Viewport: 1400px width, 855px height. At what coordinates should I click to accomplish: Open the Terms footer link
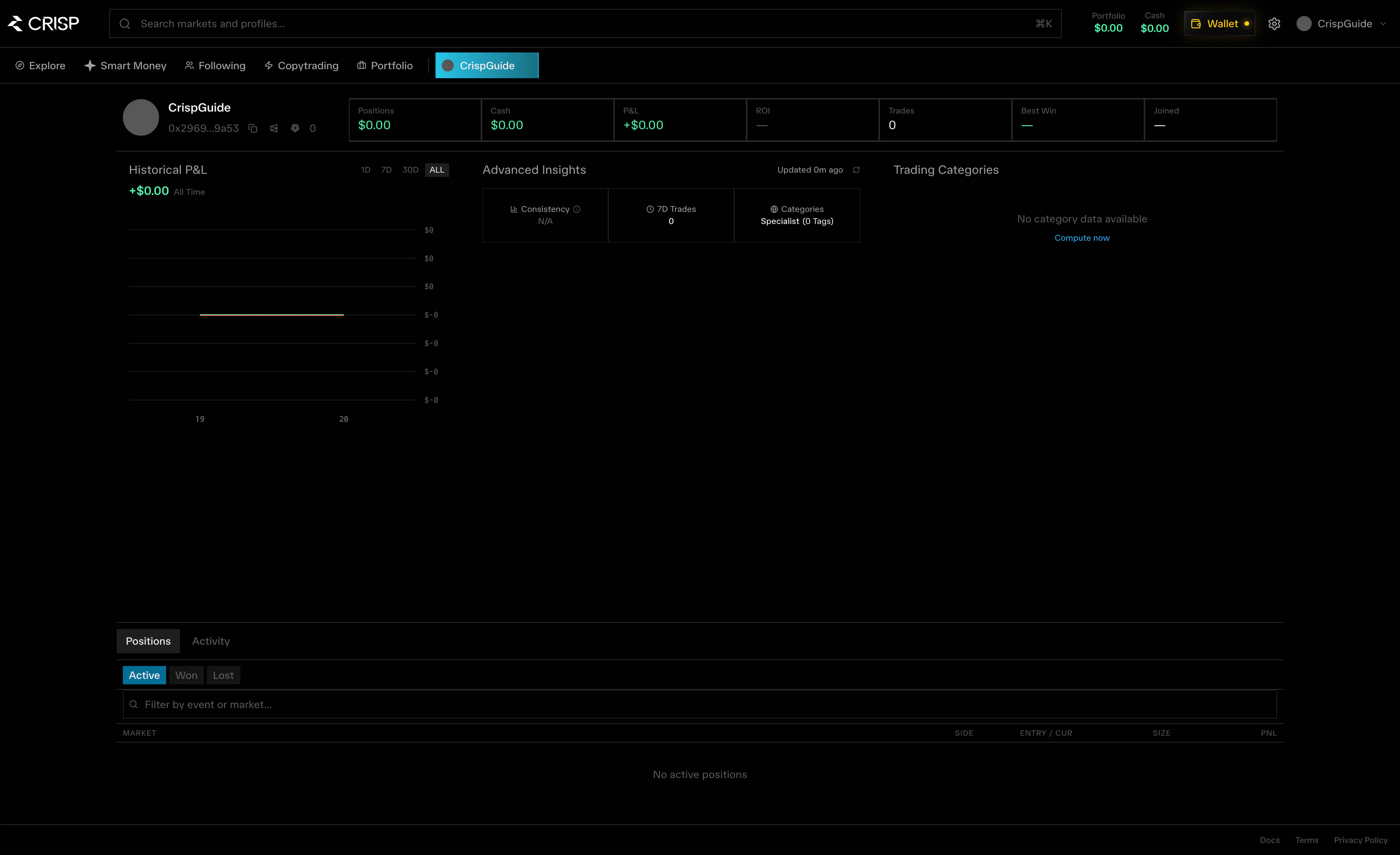coord(1307,840)
